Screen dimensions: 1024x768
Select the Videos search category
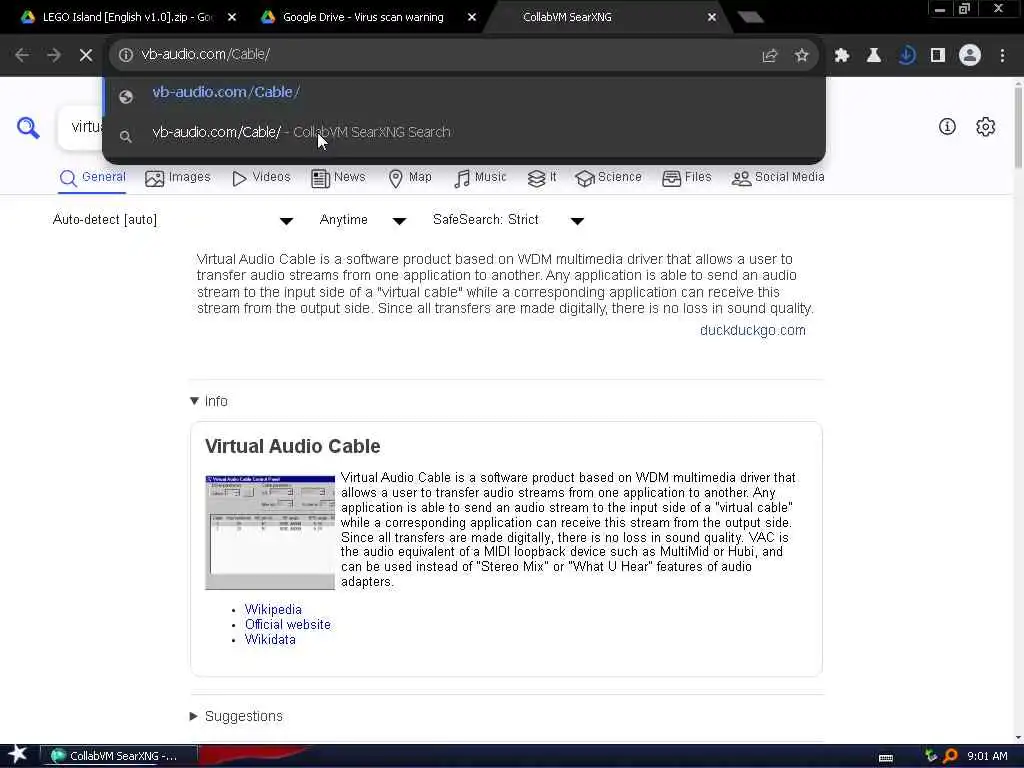(x=261, y=178)
